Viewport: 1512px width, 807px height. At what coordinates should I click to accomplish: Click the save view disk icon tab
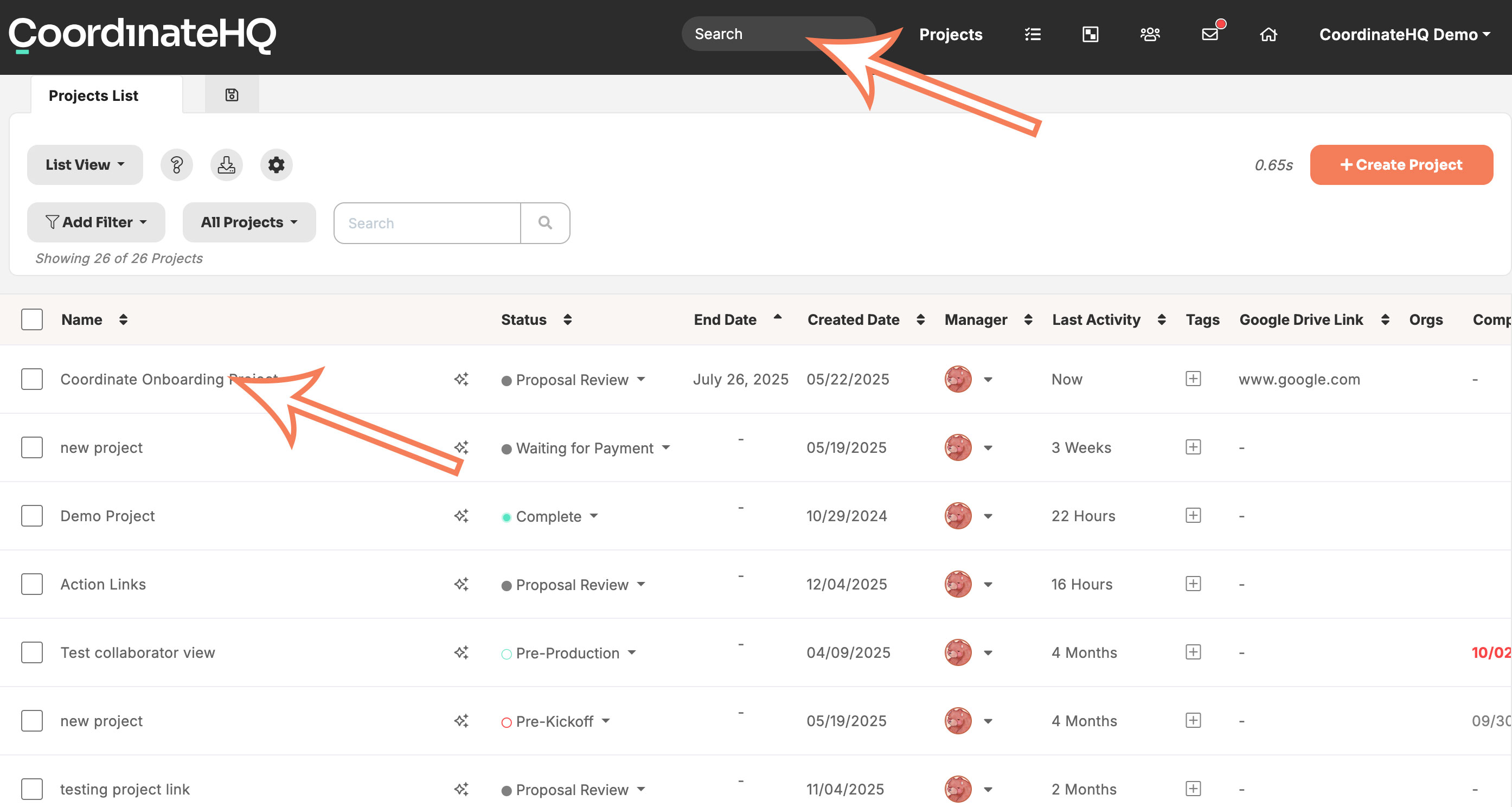point(232,94)
